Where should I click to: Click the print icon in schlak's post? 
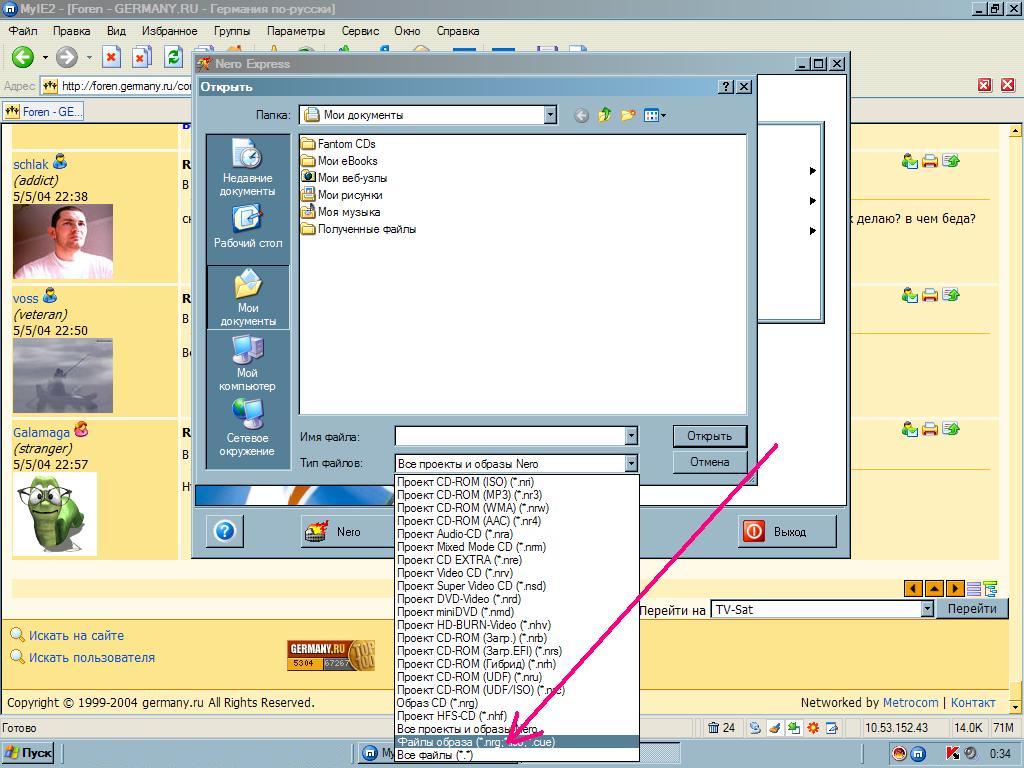pos(930,161)
